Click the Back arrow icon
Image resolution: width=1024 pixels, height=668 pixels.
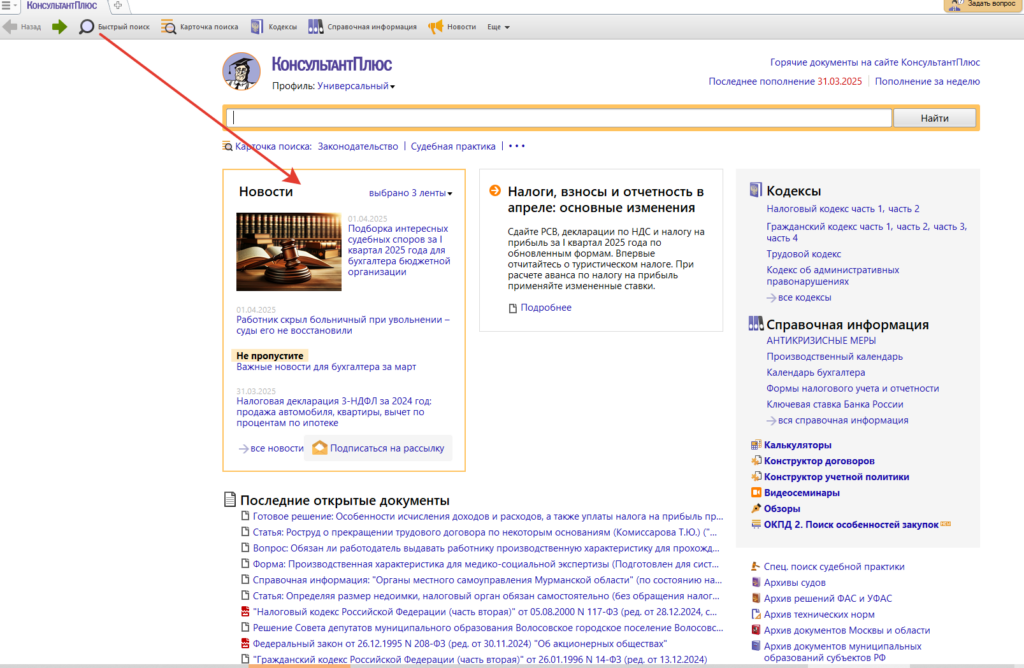10,27
